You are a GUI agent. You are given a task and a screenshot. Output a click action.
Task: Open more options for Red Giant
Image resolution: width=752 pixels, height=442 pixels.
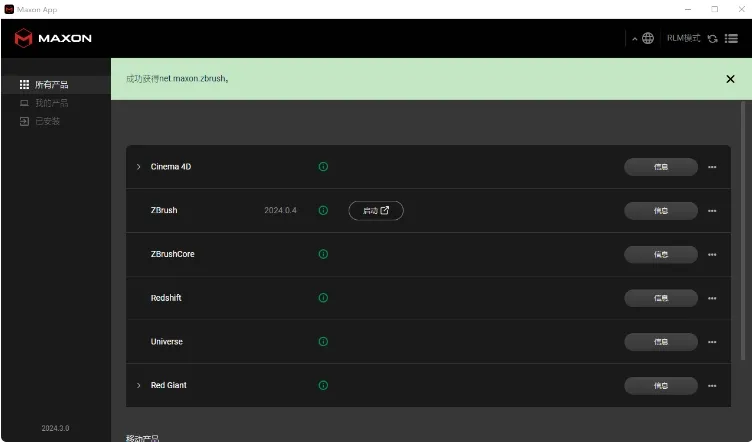(712, 386)
